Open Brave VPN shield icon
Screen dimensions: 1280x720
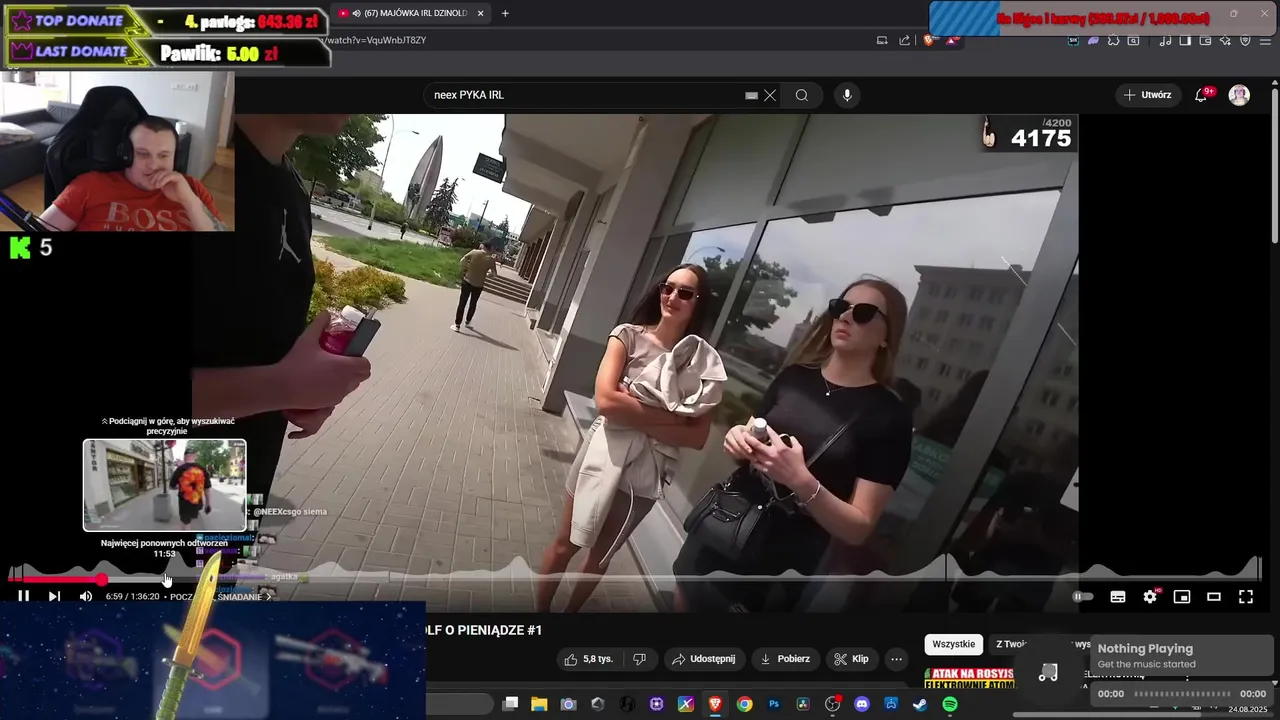(1245, 40)
